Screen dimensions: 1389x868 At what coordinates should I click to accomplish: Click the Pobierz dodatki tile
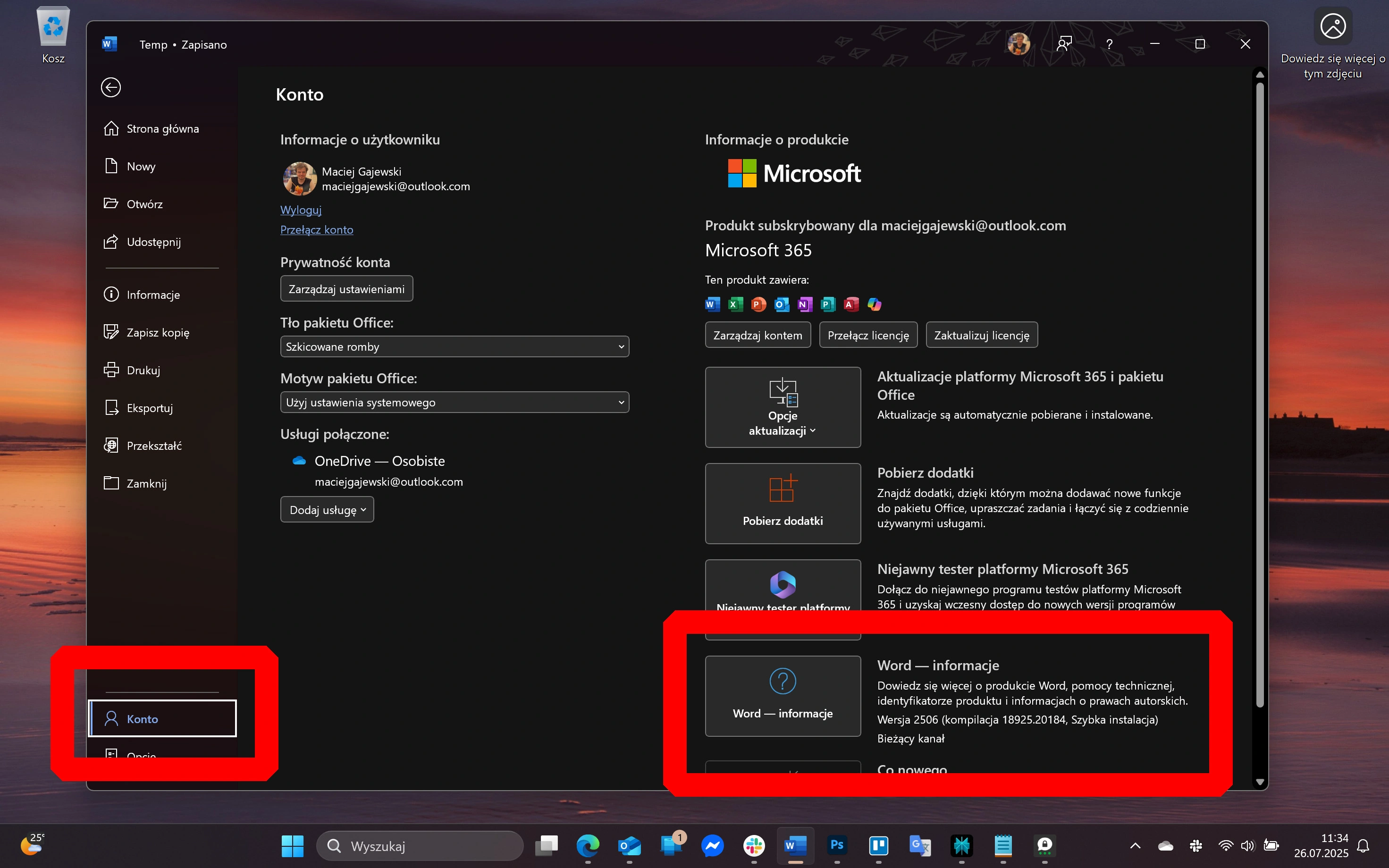tap(783, 504)
